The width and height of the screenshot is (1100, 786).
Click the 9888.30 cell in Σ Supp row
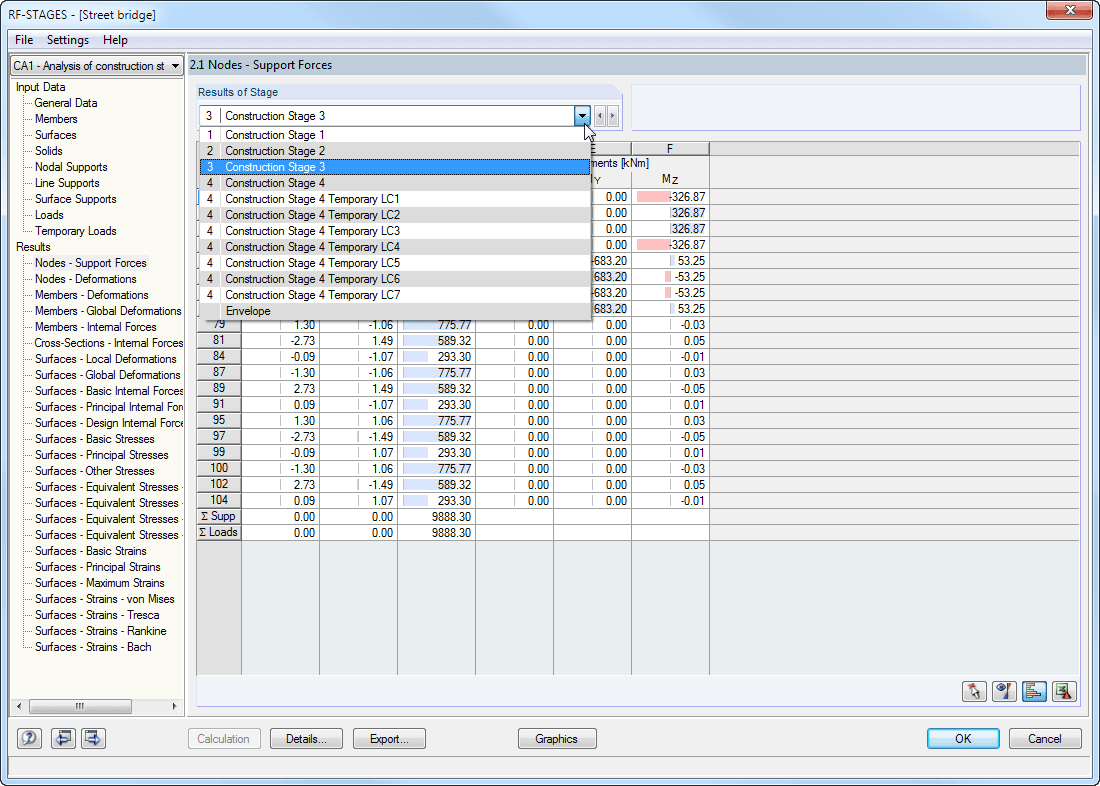[436, 517]
